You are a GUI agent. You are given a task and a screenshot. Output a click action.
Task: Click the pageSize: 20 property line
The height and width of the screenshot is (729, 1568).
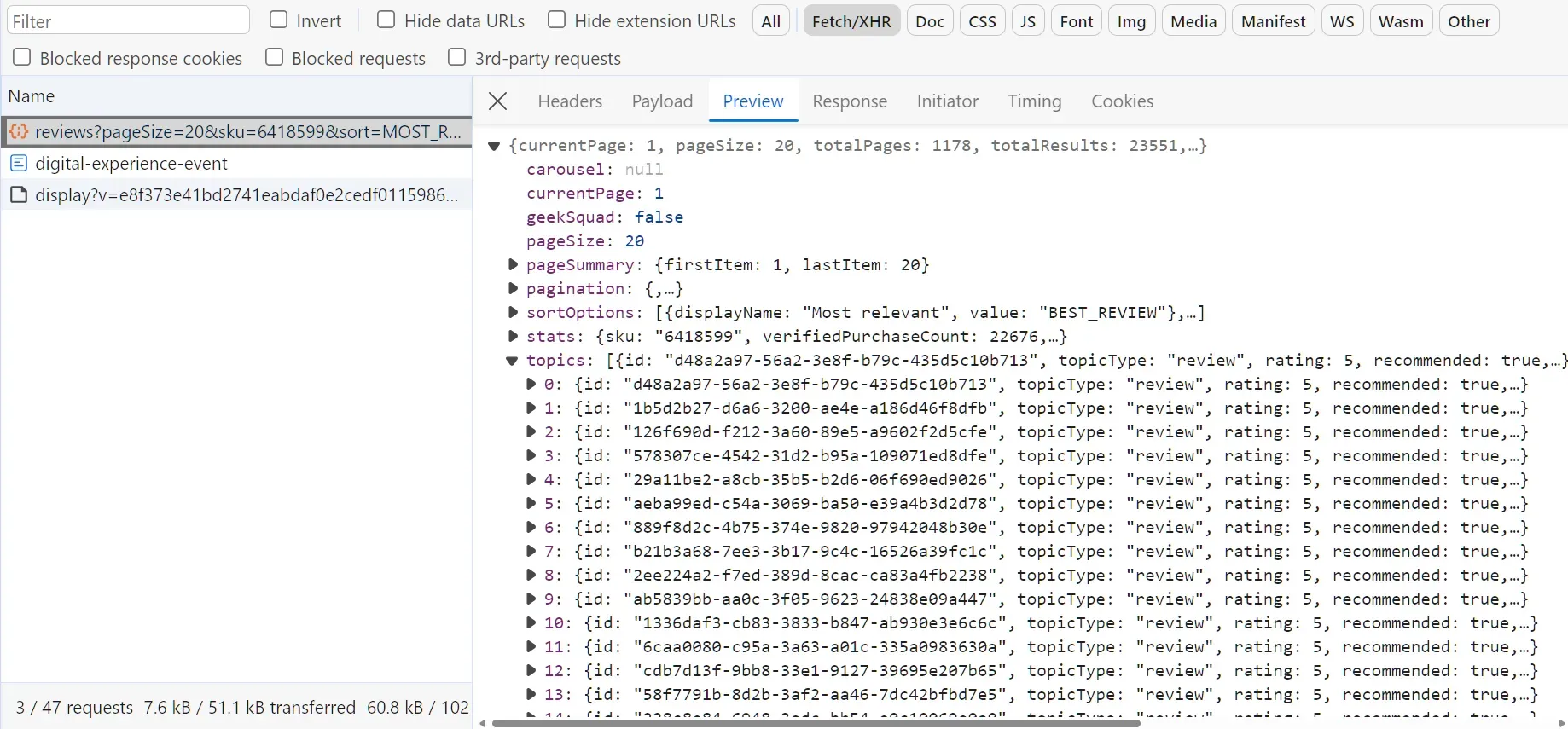585,240
